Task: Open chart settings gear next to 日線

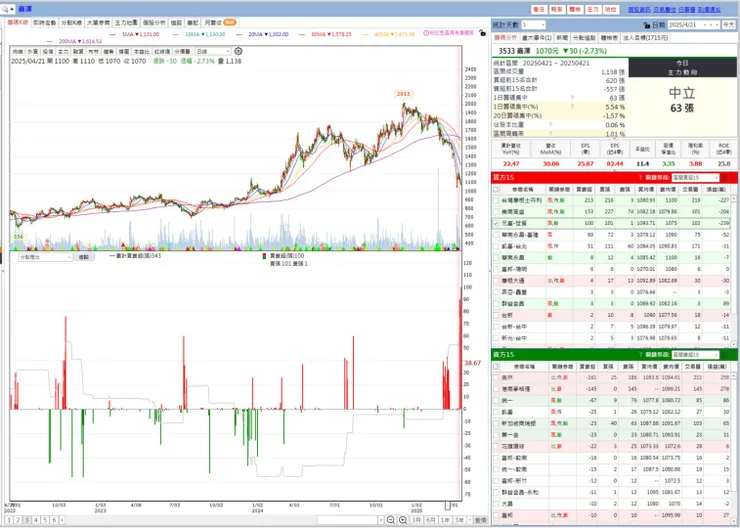Action: 238,51
